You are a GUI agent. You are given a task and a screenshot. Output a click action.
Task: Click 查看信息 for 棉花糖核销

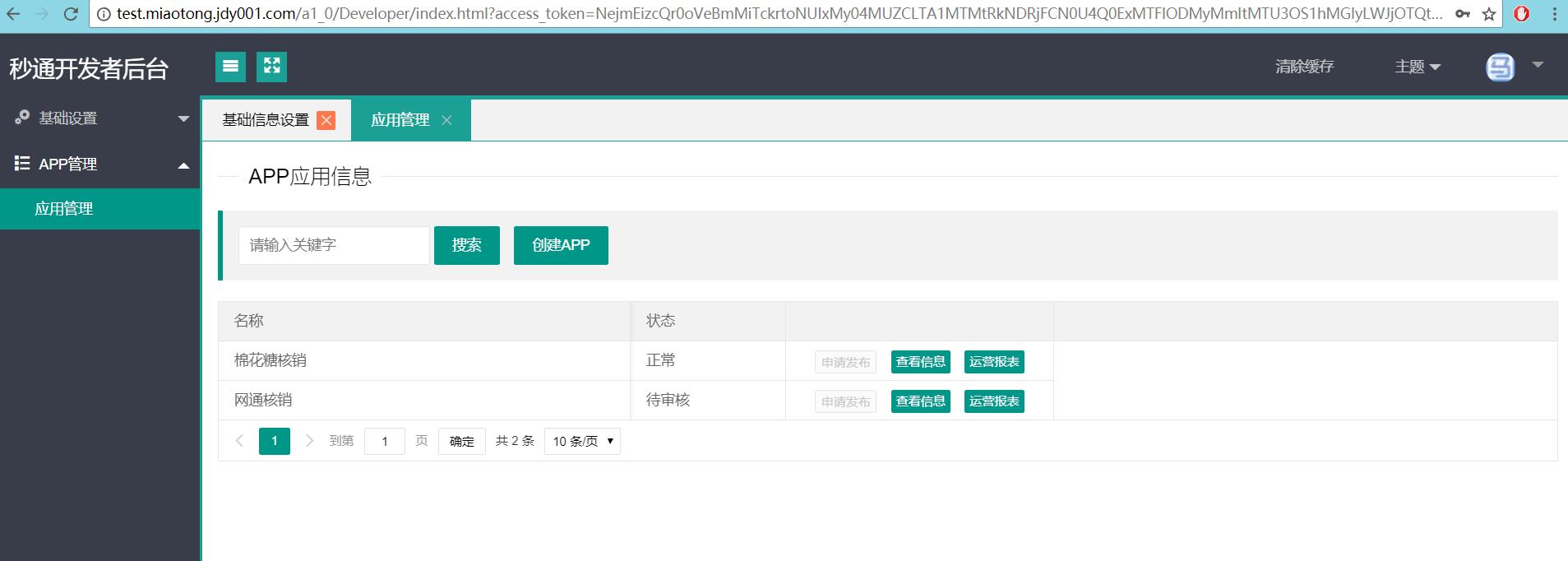click(920, 362)
